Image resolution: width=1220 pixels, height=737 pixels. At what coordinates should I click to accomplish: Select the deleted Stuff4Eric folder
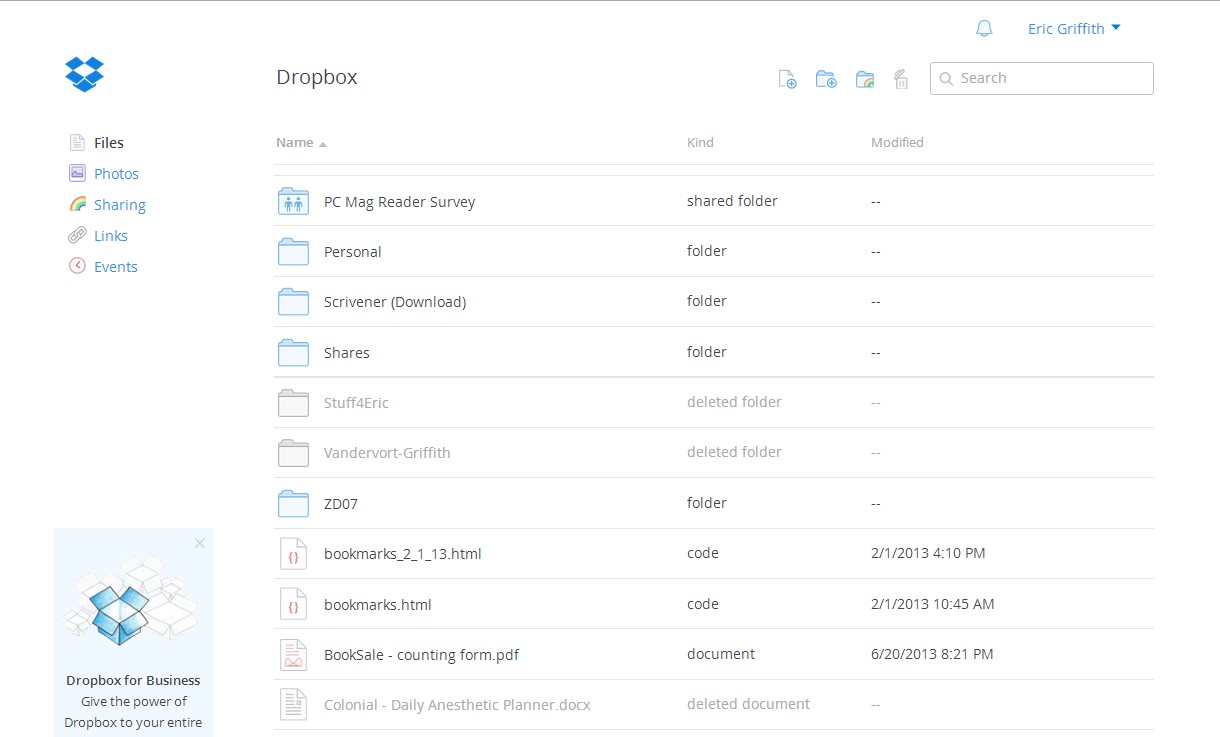point(356,403)
